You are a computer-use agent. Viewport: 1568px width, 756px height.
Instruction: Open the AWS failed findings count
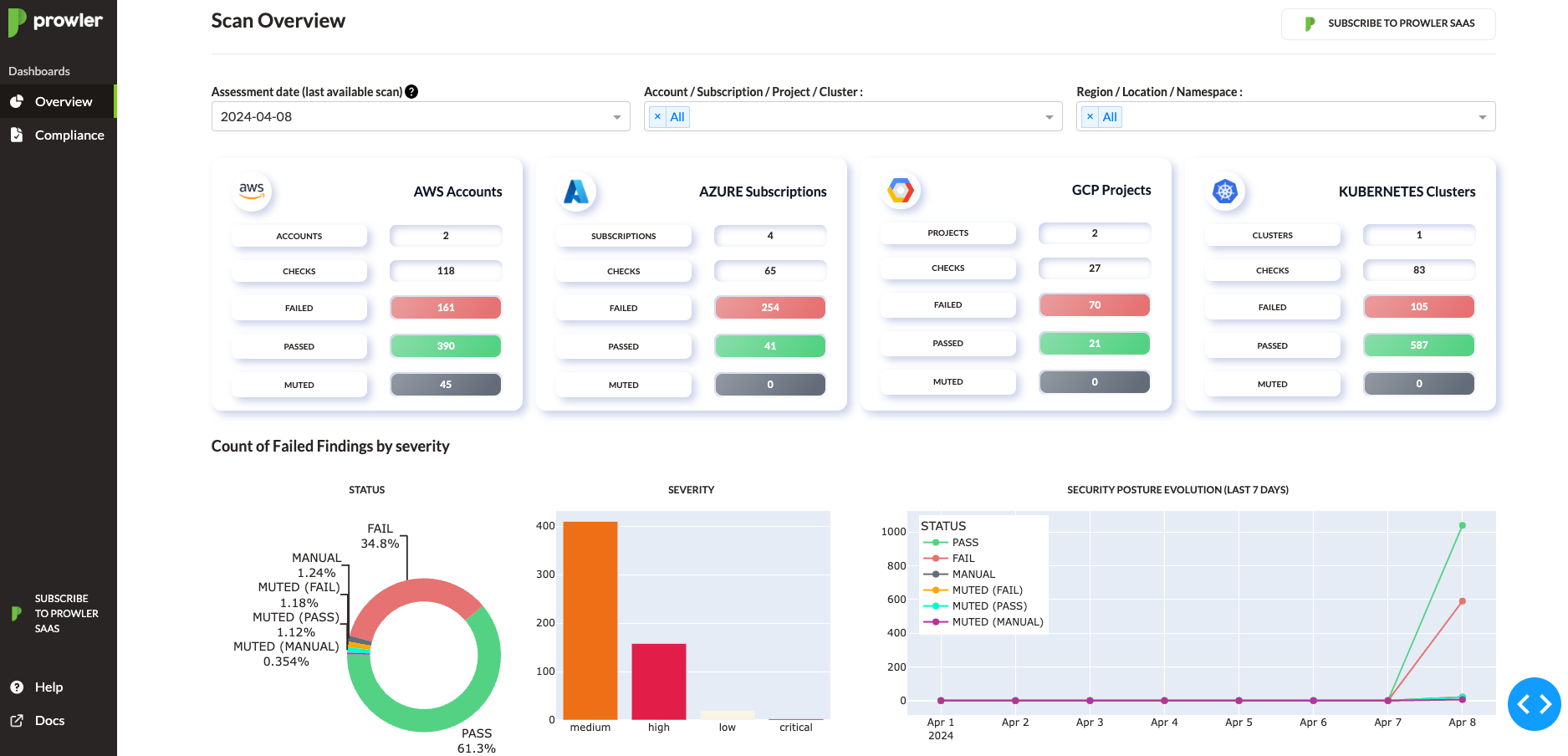coord(445,307)
